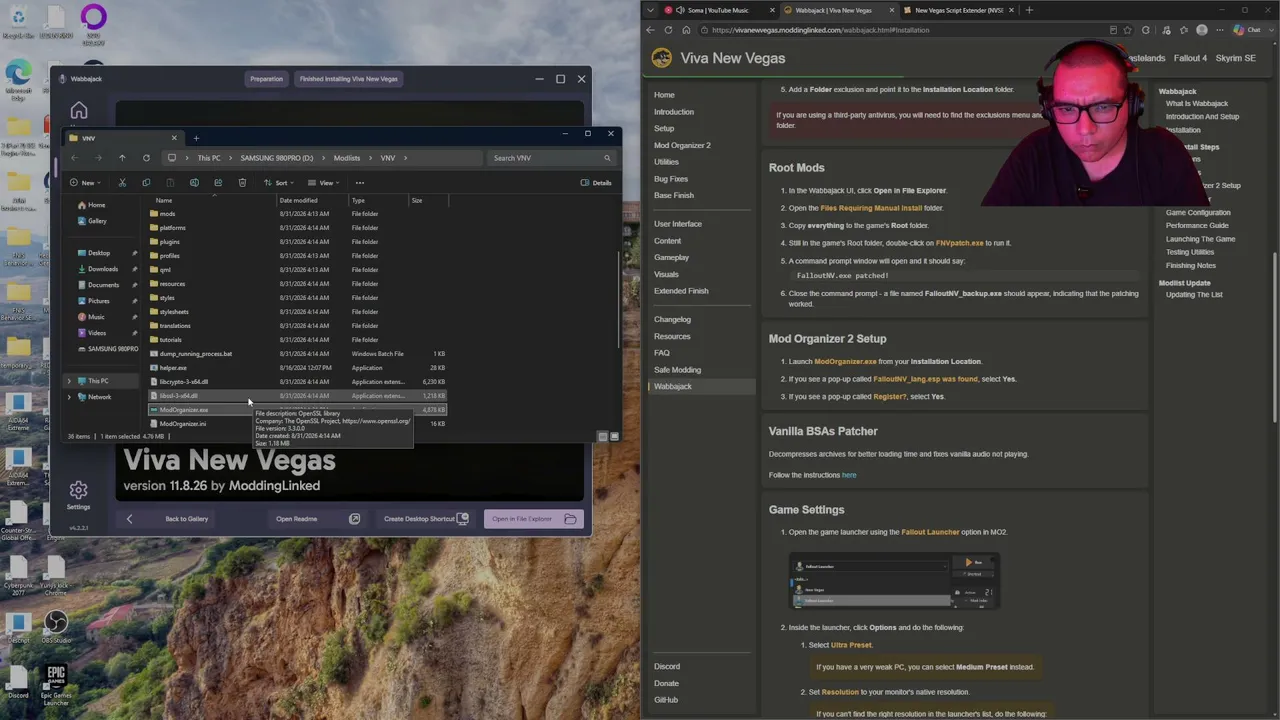Expand breadcrumb chevron after VNV

(x=405, y=158)
